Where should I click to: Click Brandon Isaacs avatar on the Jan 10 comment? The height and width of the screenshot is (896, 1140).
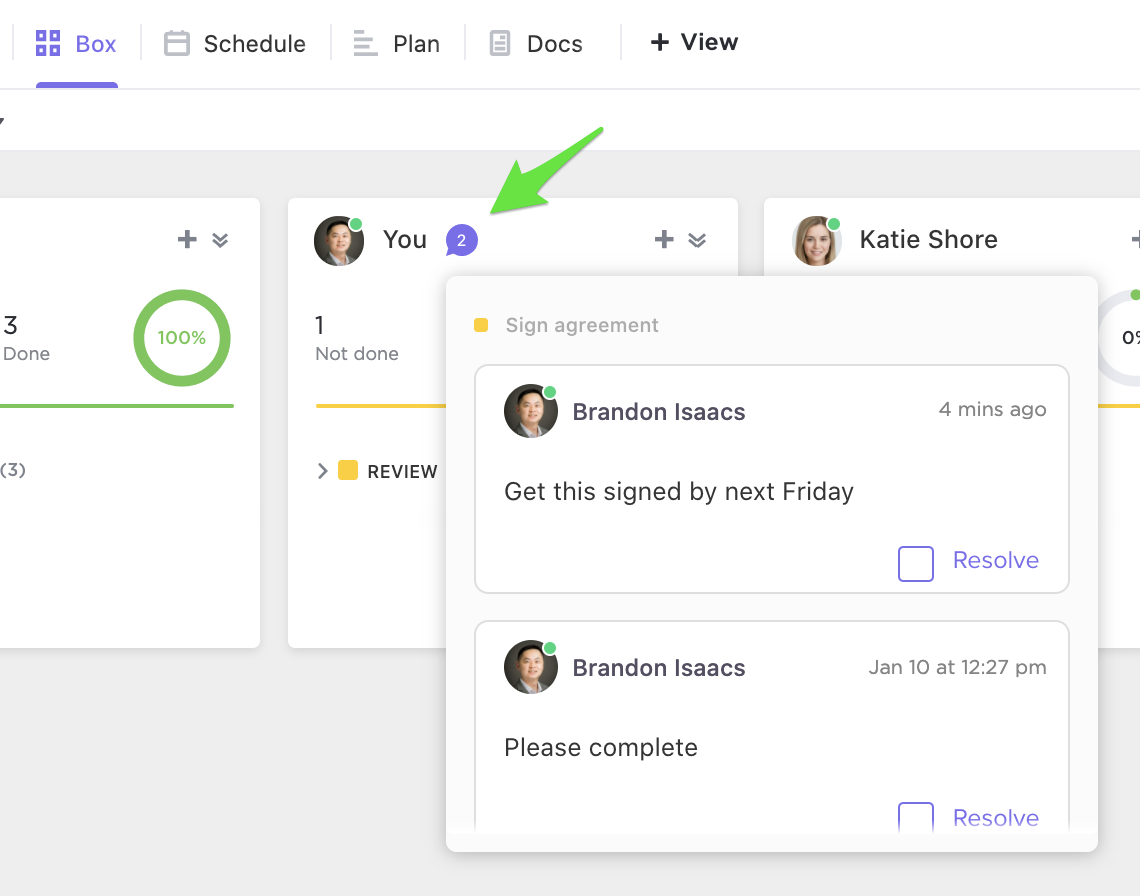tap(530, 667)
